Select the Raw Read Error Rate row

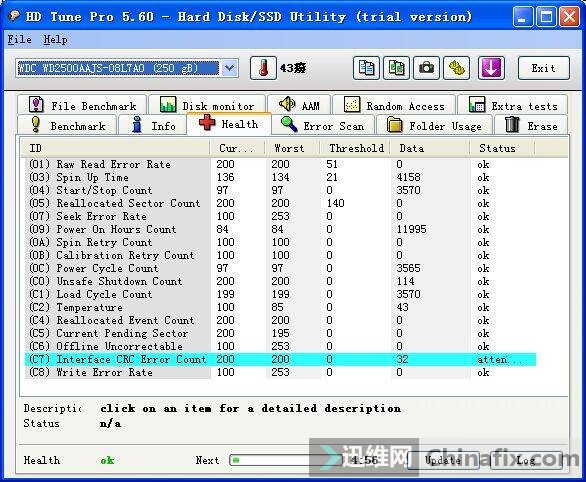(280, 164)
